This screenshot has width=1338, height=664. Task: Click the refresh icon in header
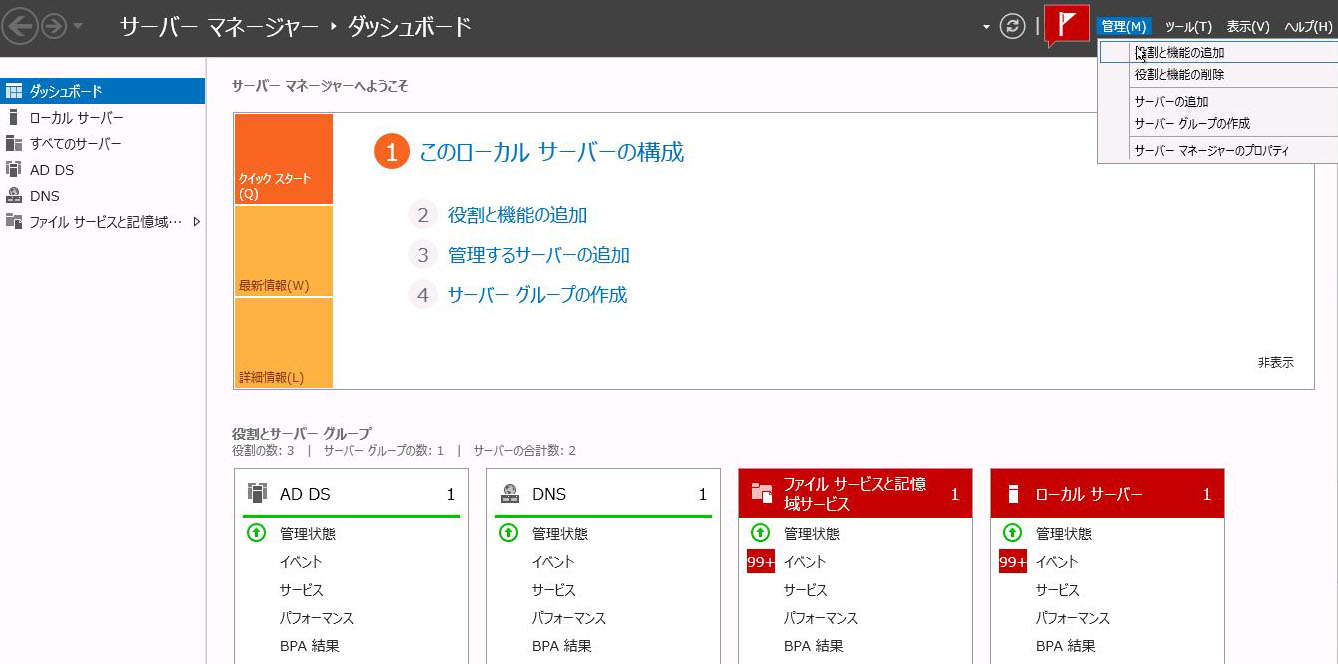click(1013, 27)
